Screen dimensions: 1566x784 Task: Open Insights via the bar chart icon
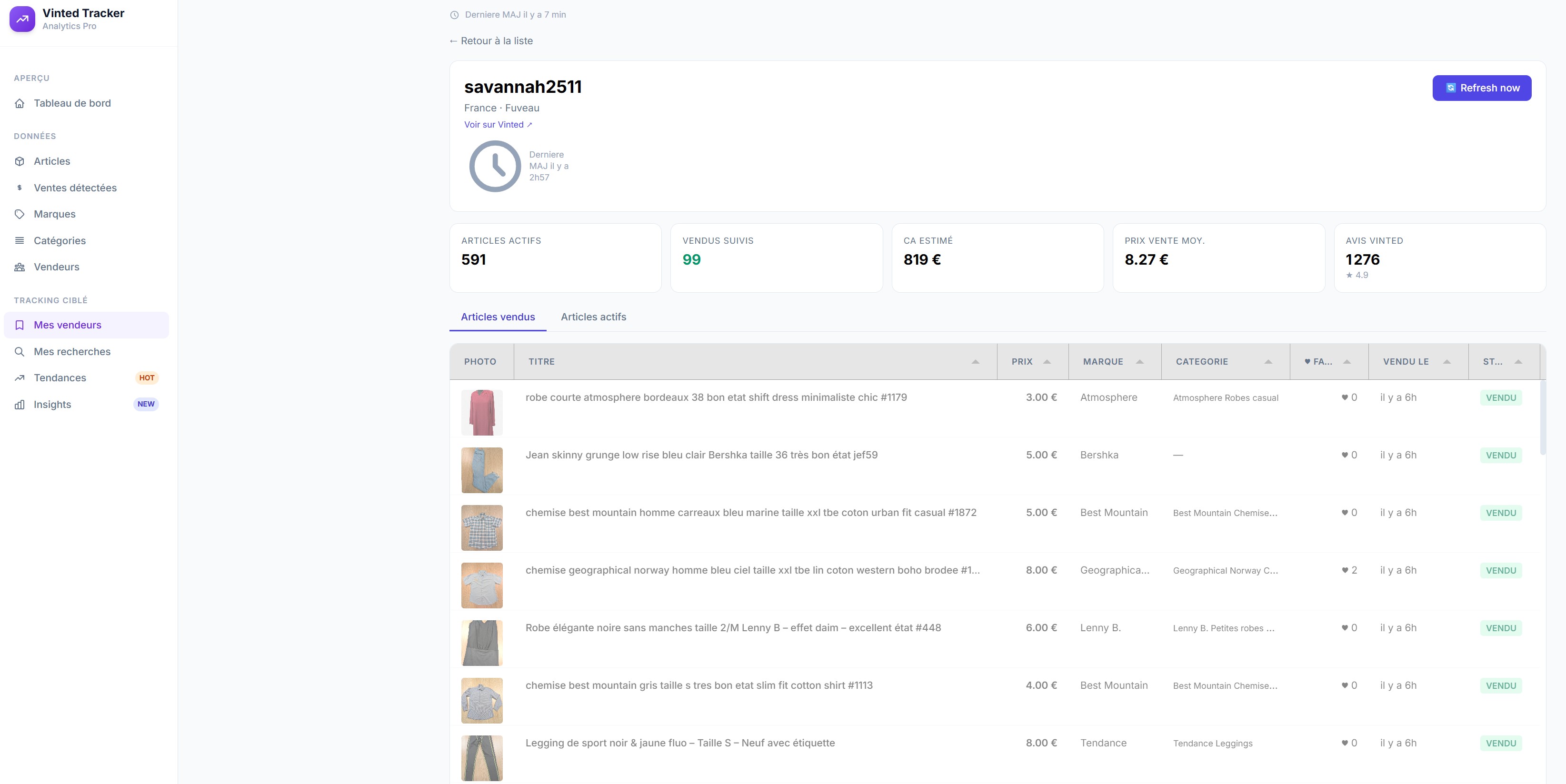20,405
